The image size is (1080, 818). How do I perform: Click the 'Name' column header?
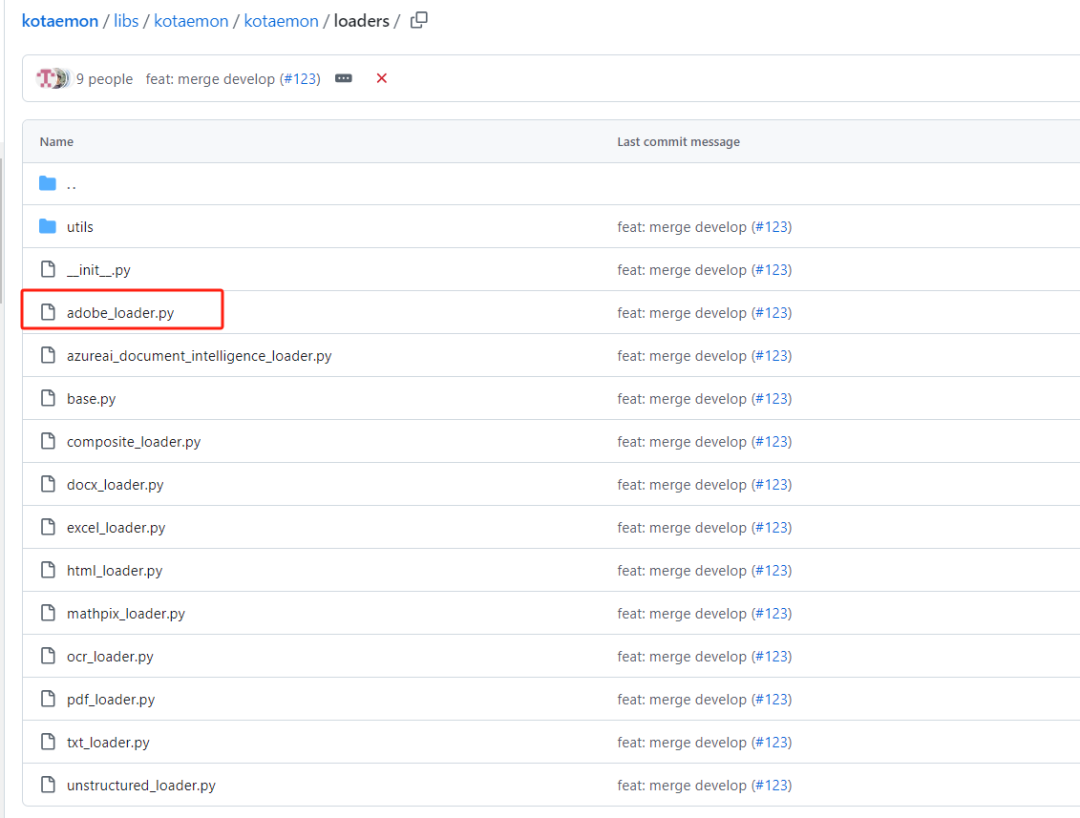pyautogui.click(x=56, y=141)
